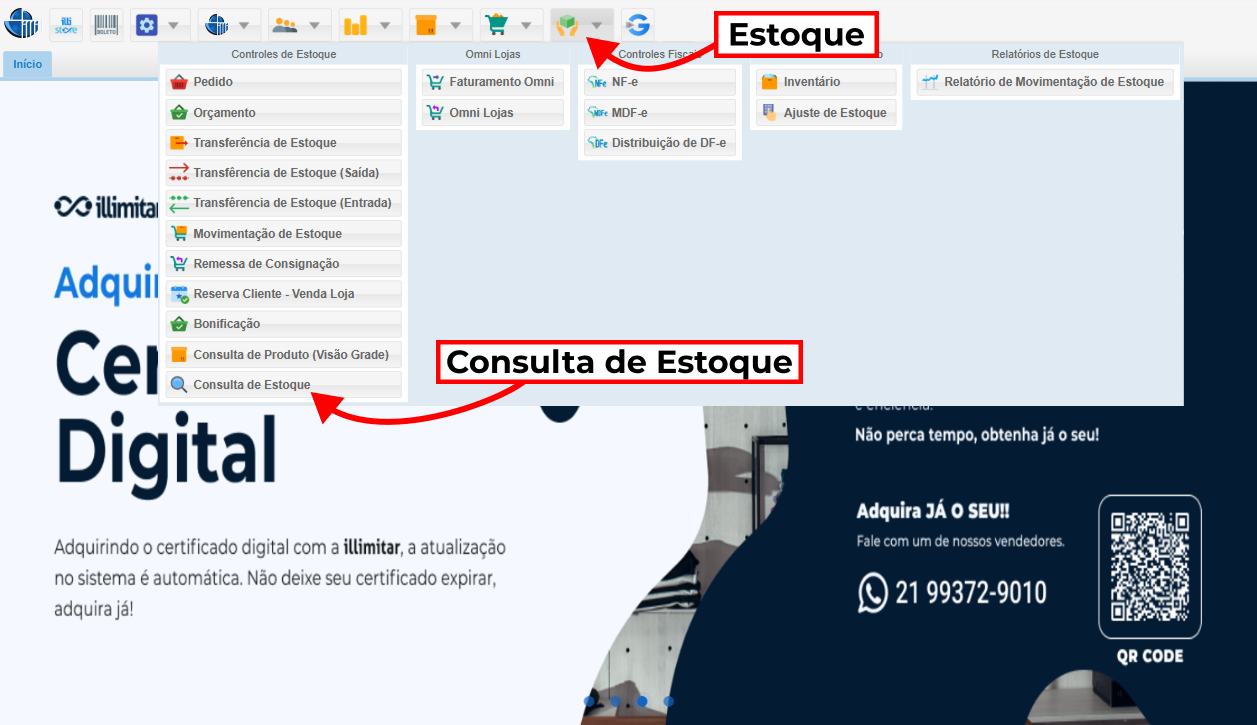Click the illi globe logo at top-left
The image size is (1257, 725).
coord(22,25)
